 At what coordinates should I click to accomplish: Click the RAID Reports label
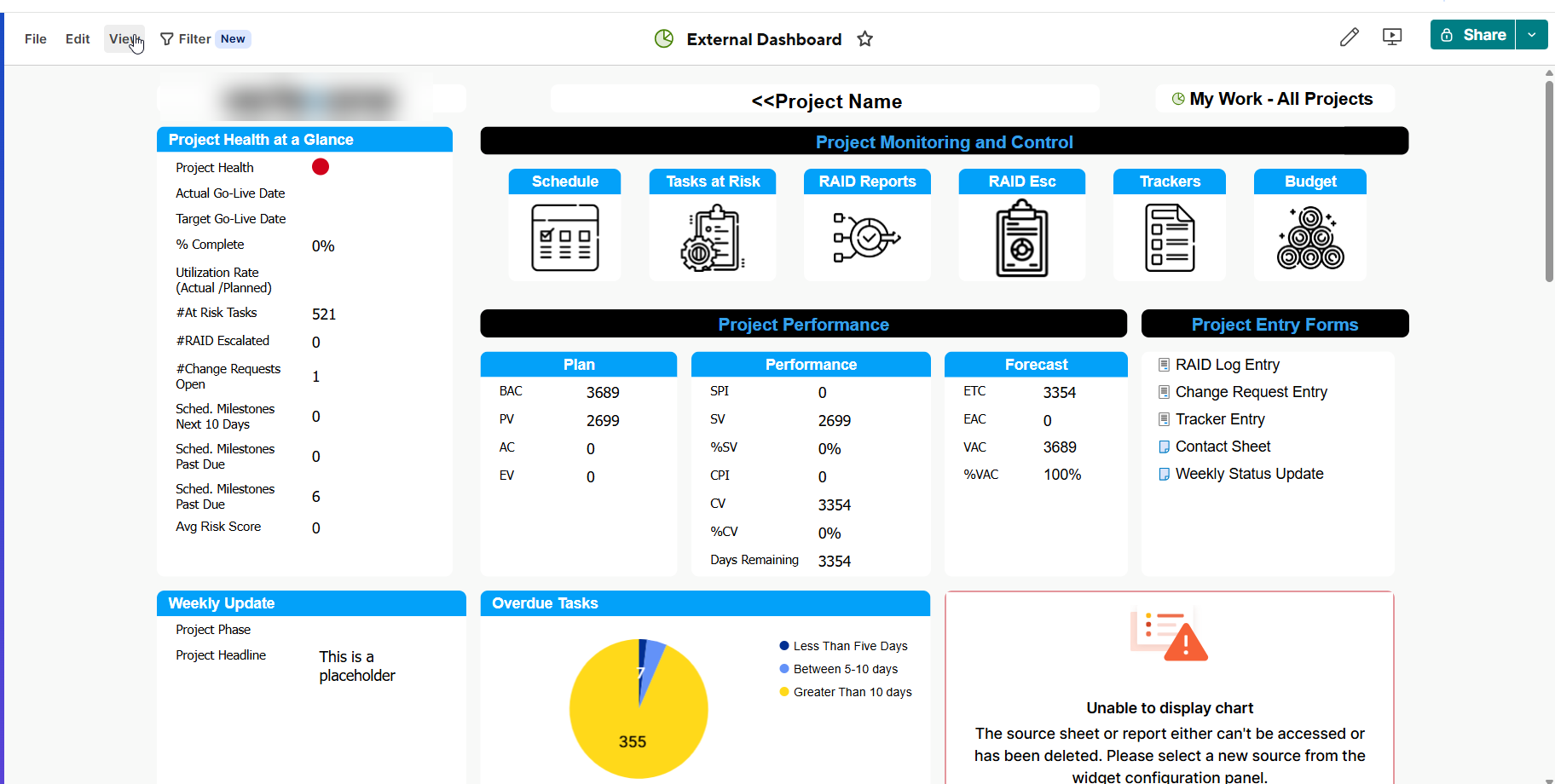(867, 182)
